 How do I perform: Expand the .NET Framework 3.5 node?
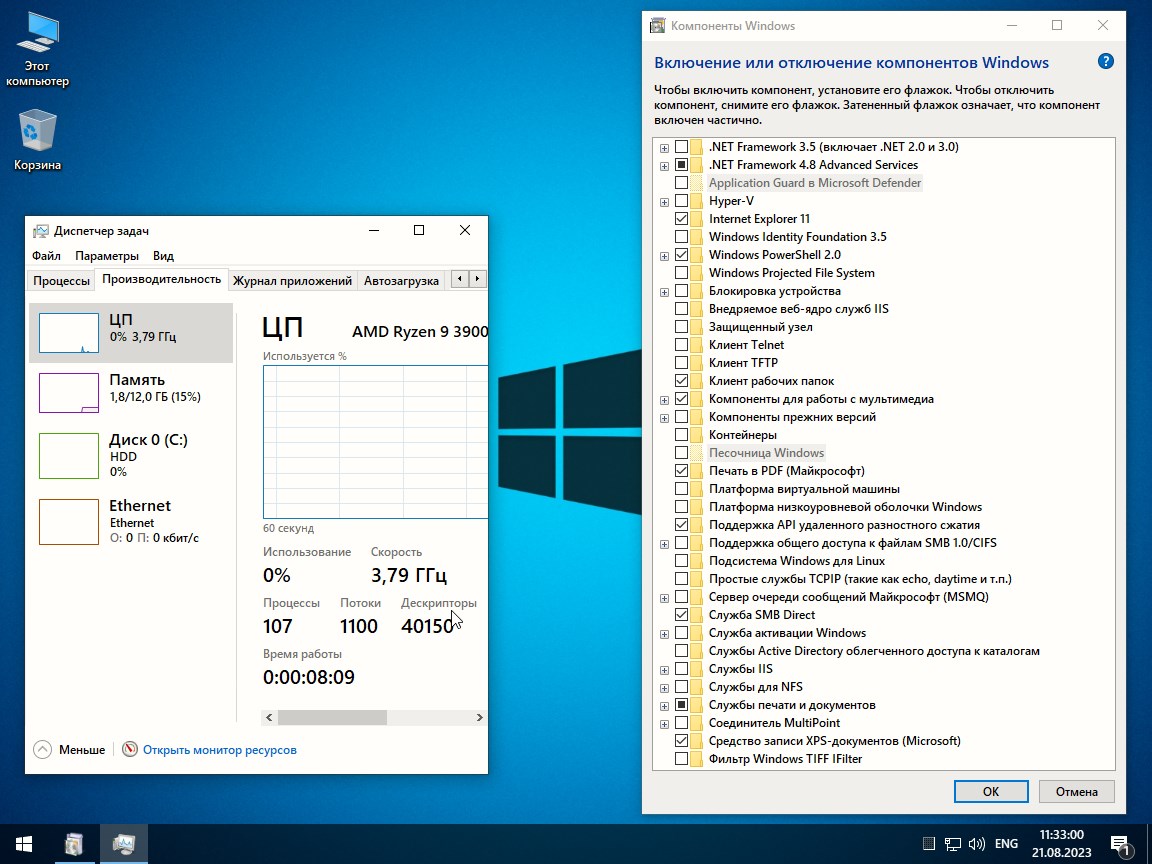pyautogui.click(x=664, y=148)
